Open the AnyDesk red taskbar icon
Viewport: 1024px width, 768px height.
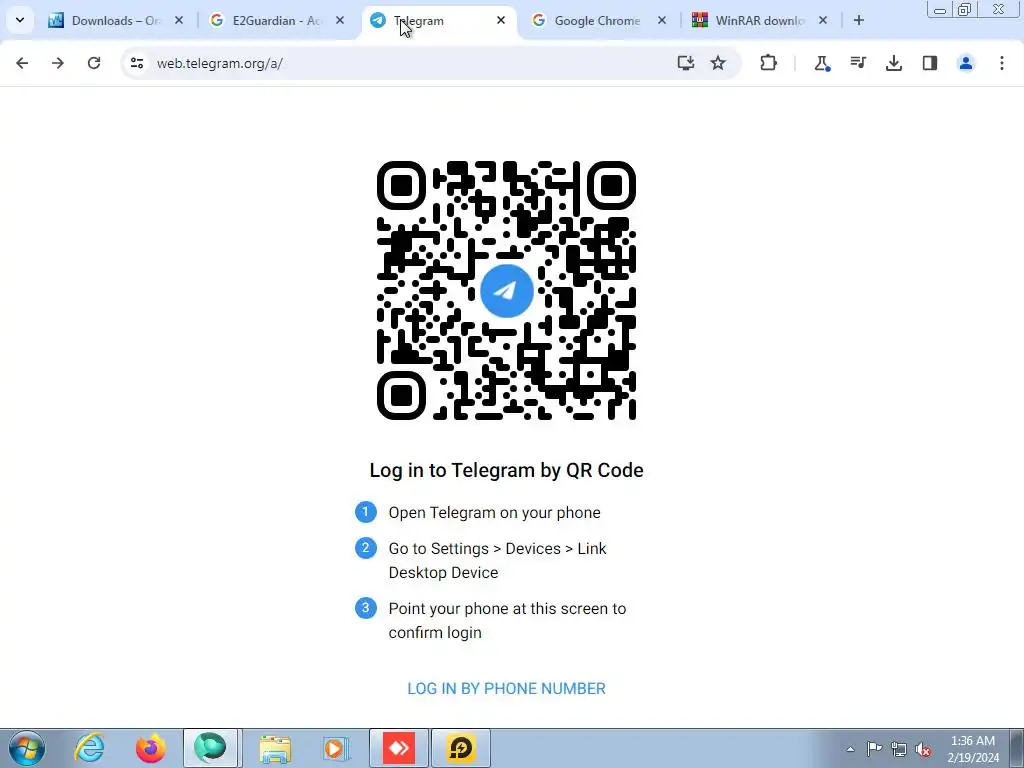pyautogui.click(x=399, y=748)
